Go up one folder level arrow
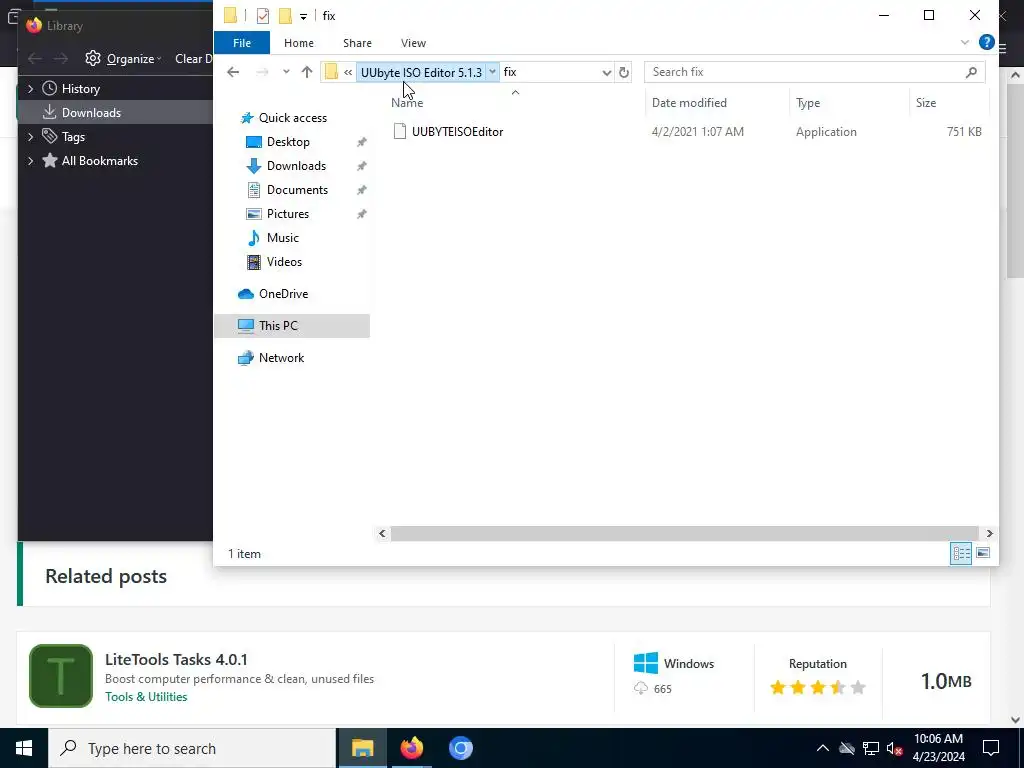 307,72
